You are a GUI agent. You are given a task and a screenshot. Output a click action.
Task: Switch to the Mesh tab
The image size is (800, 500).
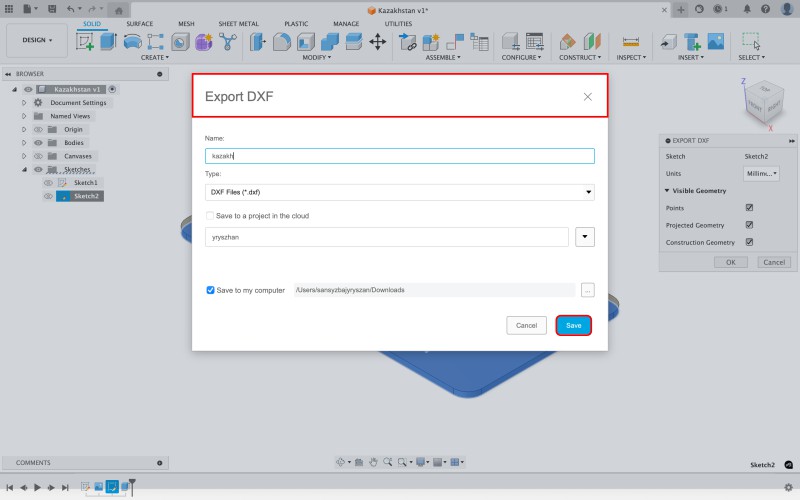186,23
